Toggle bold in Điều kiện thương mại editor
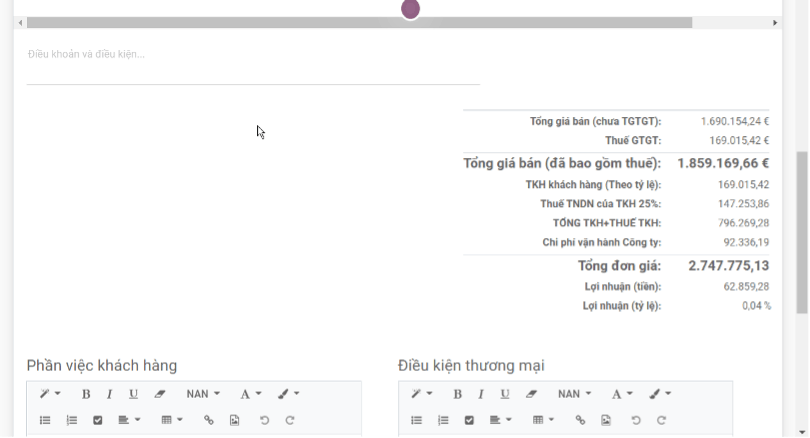 click(457, 394)
